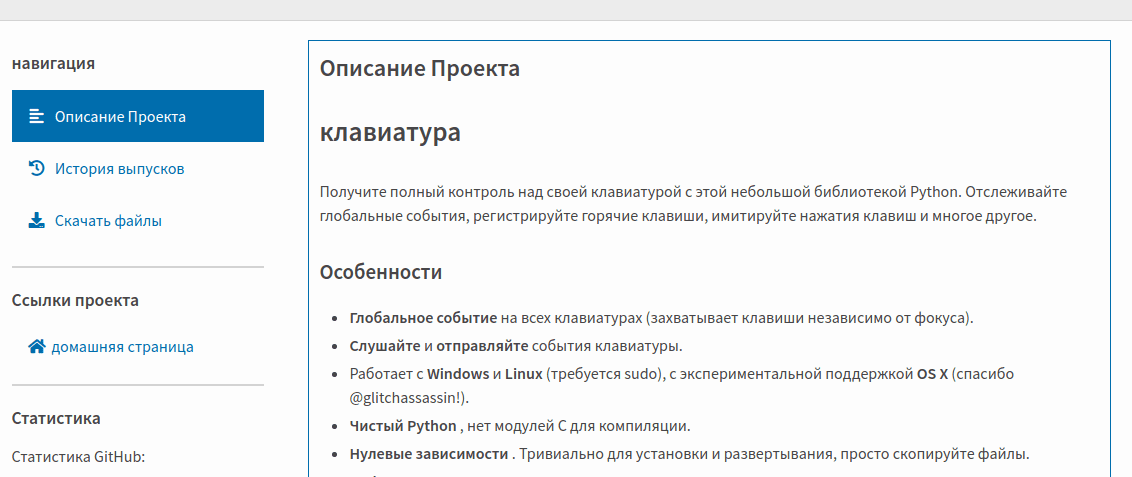Click the 'Статистика GitHub:' label

tap(78, 457)
